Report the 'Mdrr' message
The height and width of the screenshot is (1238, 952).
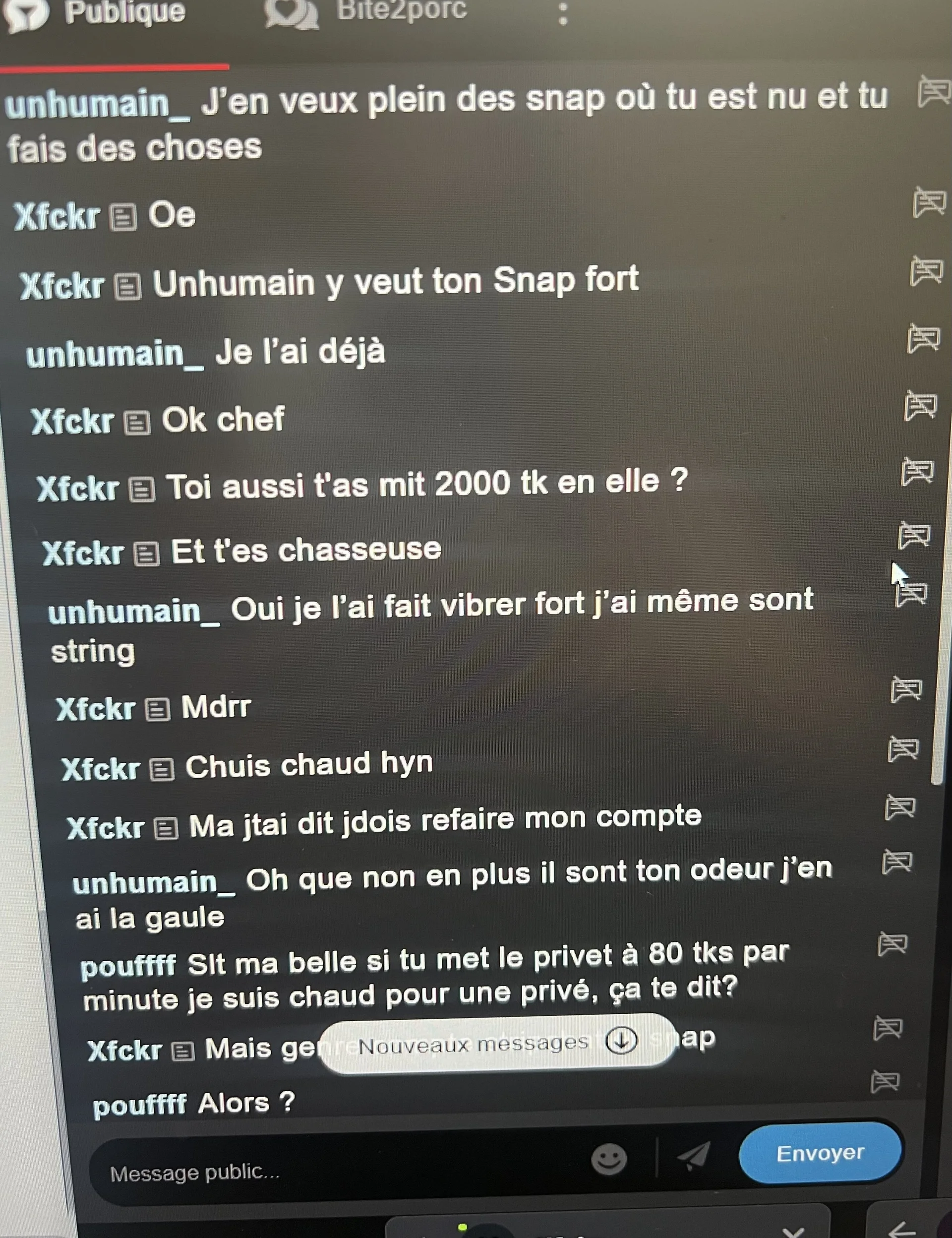(906, 689)
